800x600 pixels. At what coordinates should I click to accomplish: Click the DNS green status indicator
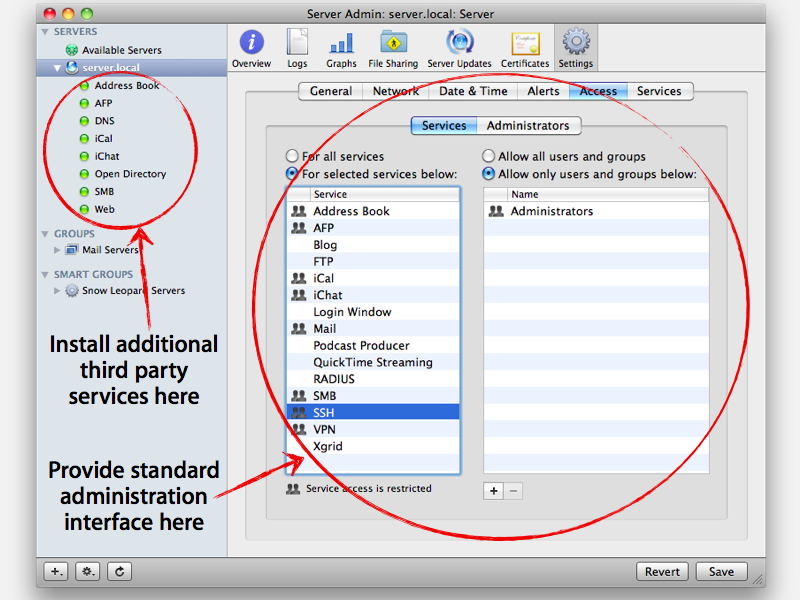coord(84,121)
